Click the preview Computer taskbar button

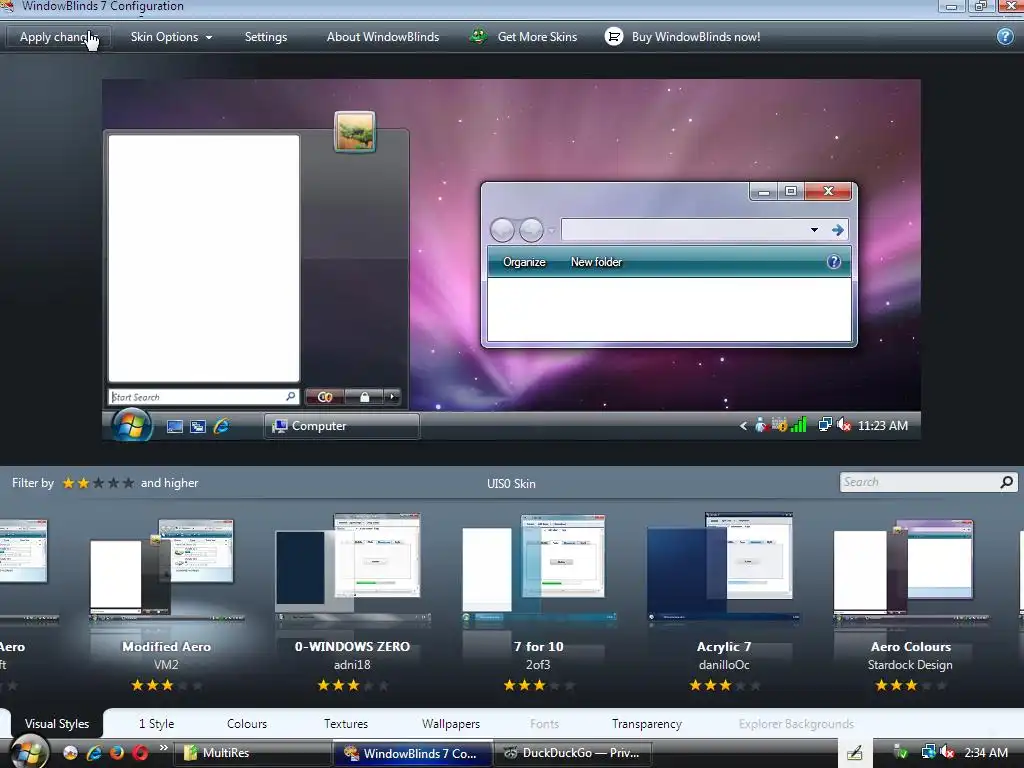(342, 426)
